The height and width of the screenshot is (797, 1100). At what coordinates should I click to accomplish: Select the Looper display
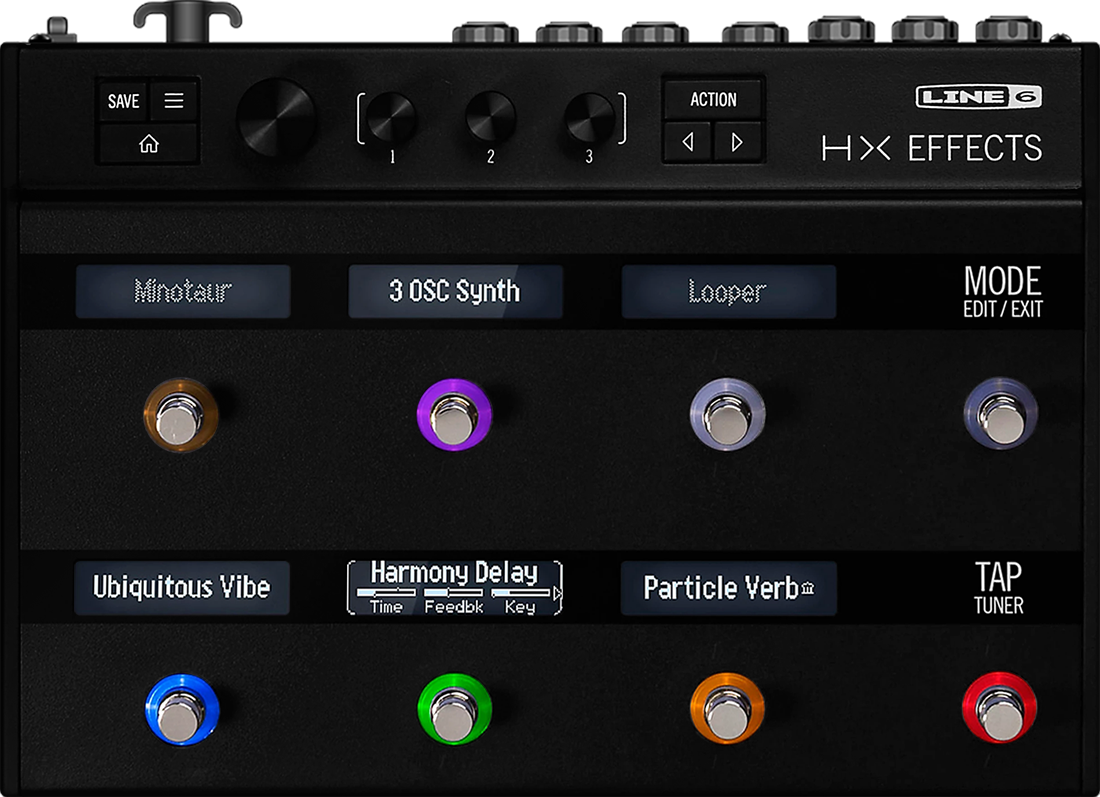(728, 291)
